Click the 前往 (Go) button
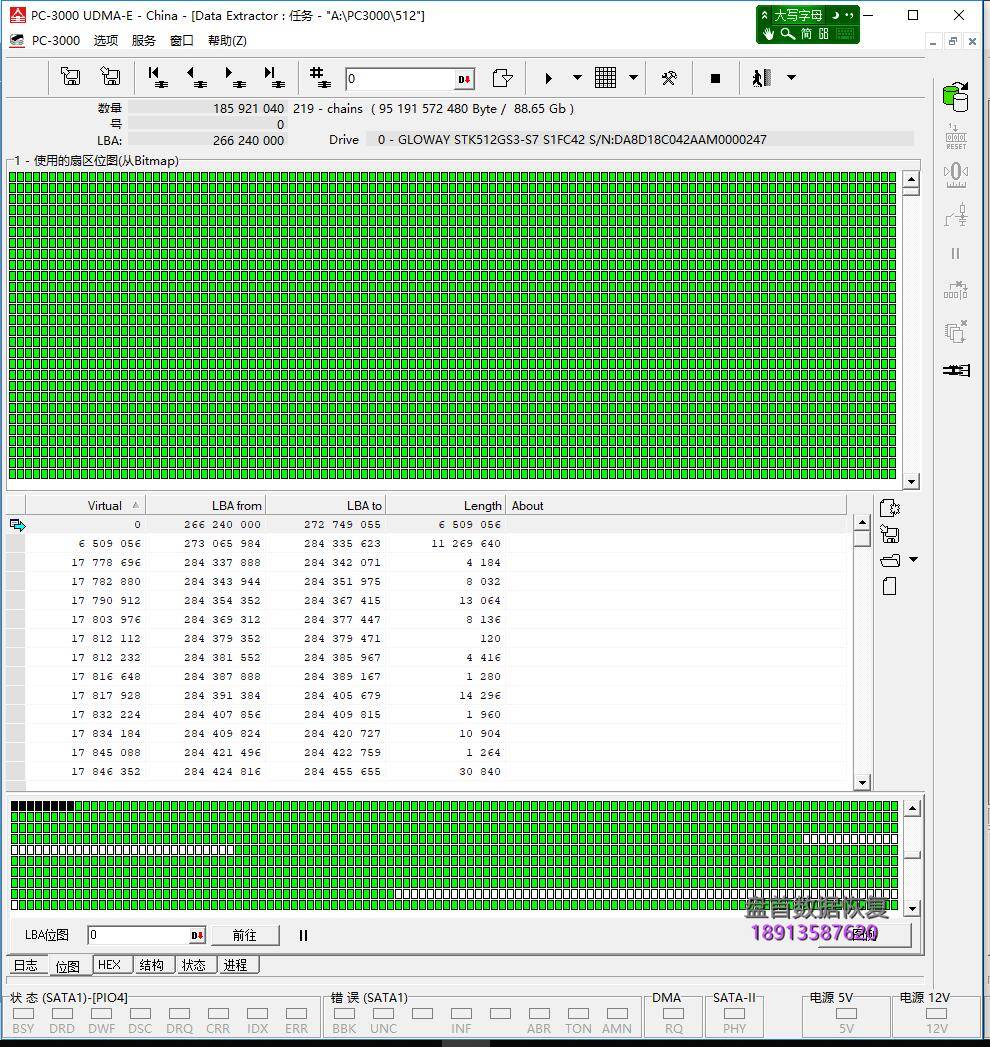The width and height of the screenshot is (990, 1047). click(246, 935)
